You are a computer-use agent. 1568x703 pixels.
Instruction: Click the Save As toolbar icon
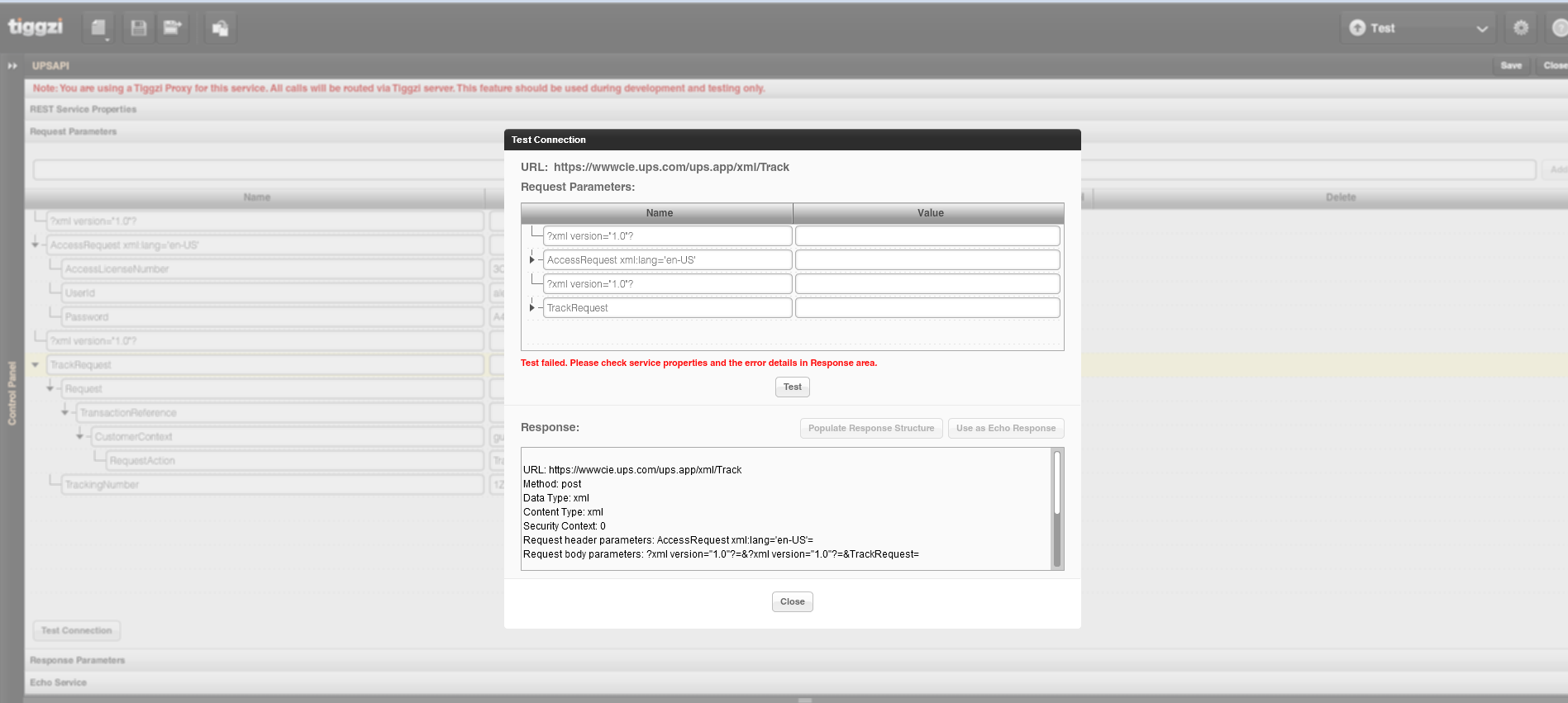pyautogui.click(x=172, y=28)
